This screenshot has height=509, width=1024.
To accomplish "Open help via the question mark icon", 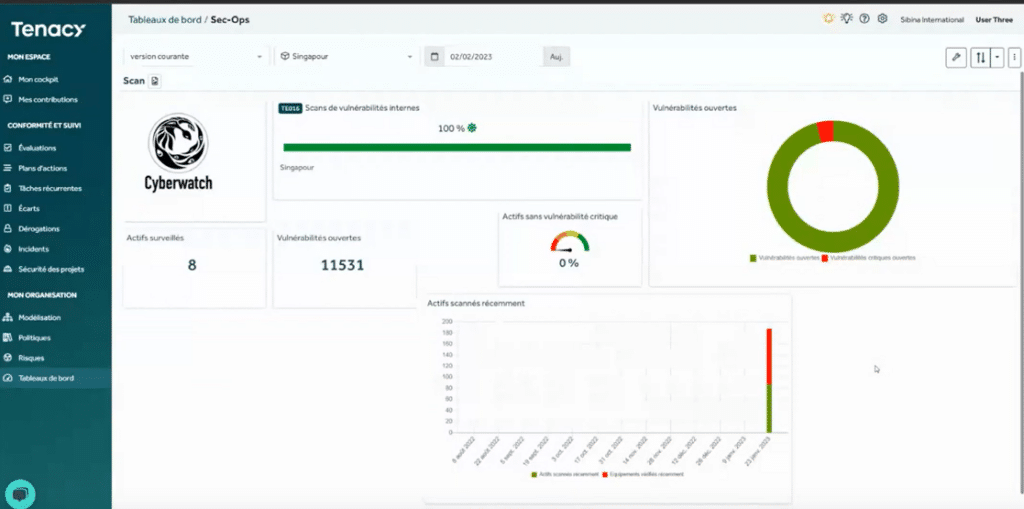I will coord(865,19).
